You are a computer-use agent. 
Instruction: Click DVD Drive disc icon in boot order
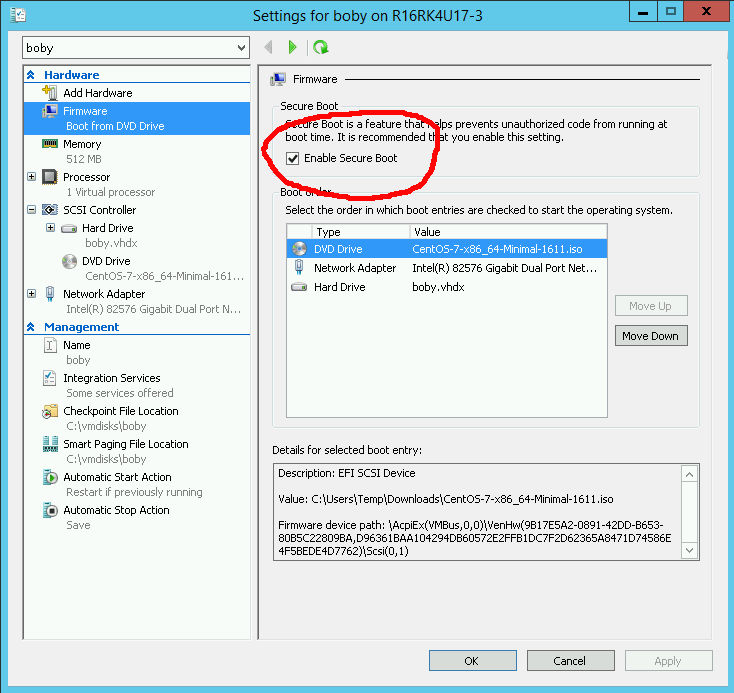tap(299, 249)
